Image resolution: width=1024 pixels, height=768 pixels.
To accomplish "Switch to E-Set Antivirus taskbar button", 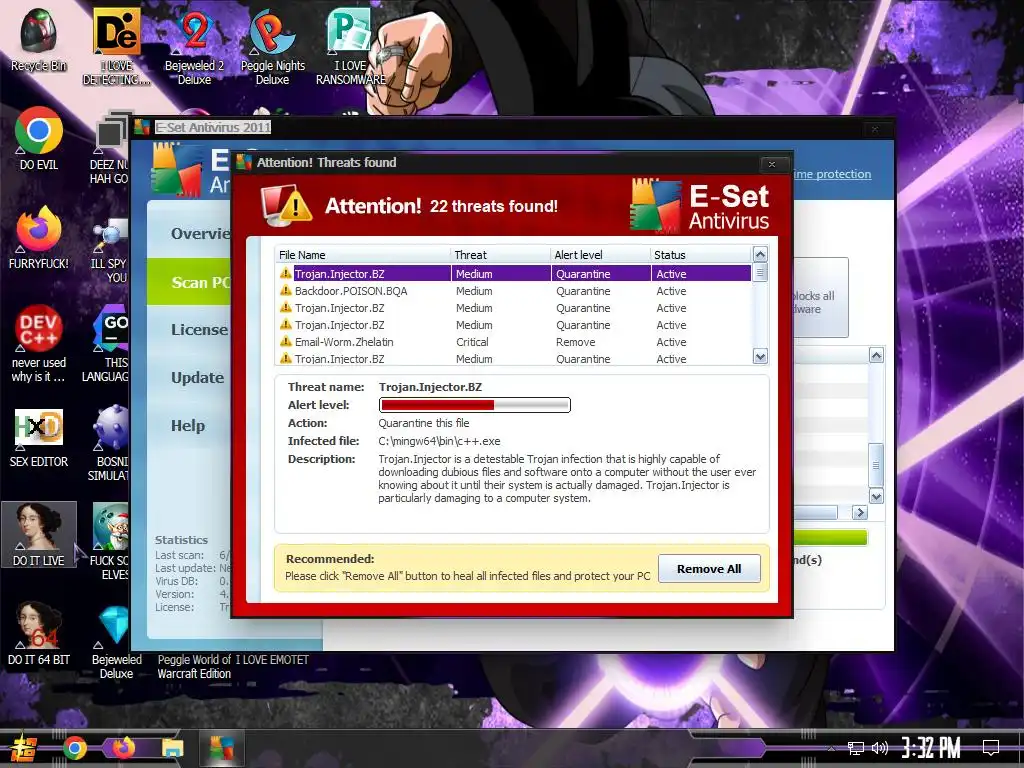I will pyautogui.click(x=221, y=748).
